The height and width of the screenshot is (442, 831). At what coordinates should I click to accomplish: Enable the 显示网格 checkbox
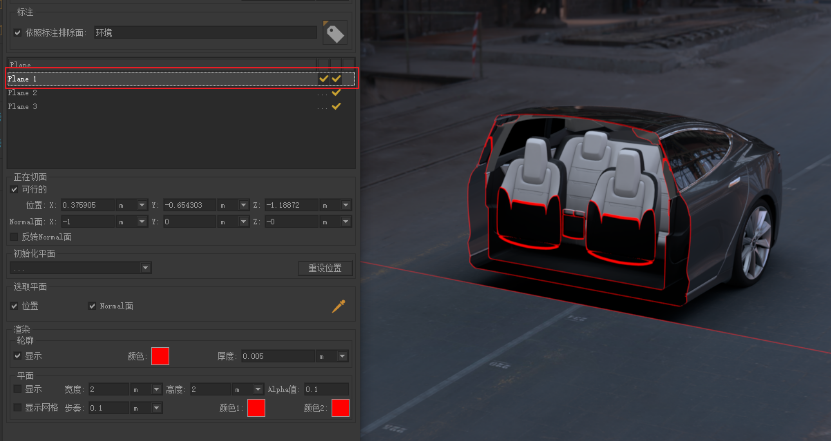tap(16, 408)
